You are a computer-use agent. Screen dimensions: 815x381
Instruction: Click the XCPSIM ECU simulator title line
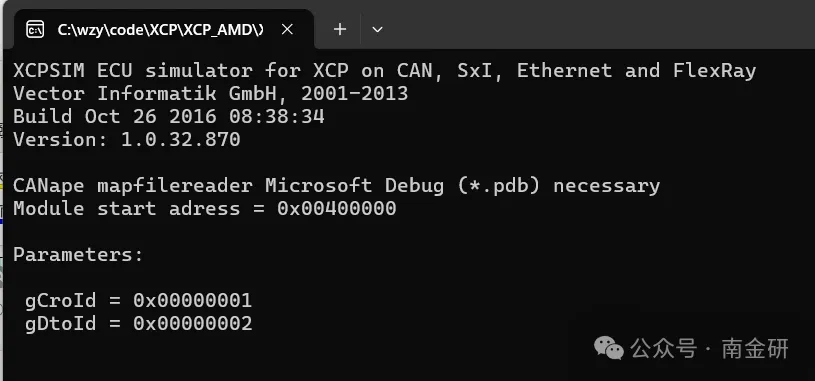click(x=385, y=70)
